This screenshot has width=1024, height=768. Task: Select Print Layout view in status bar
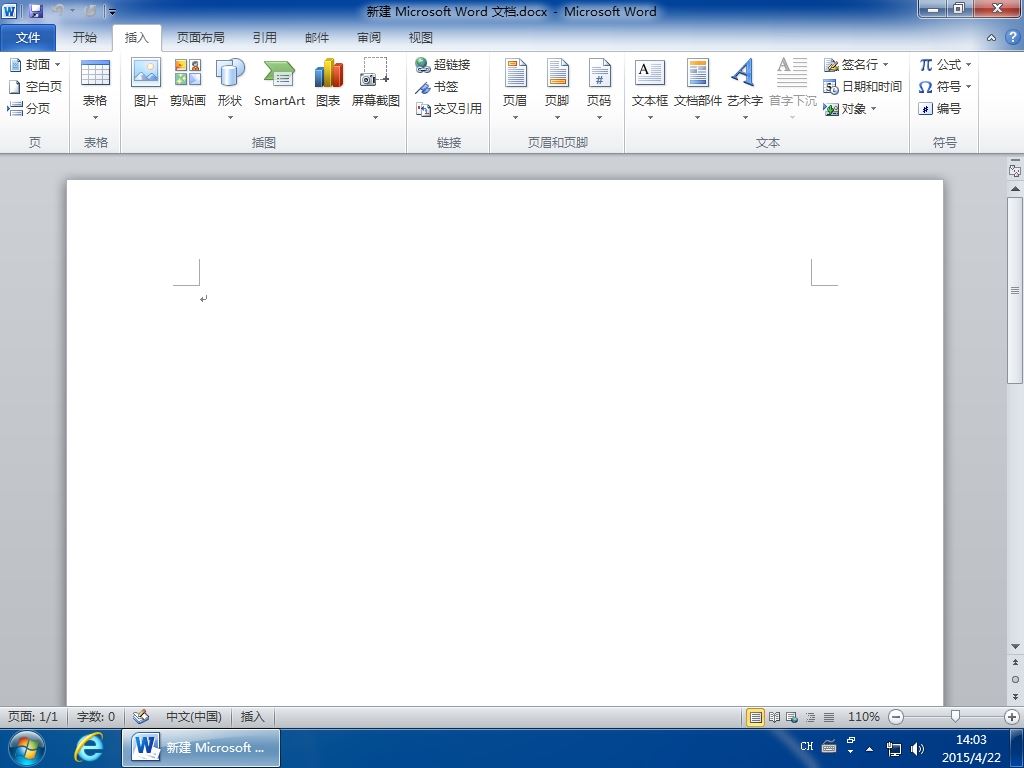click(755, 717)
